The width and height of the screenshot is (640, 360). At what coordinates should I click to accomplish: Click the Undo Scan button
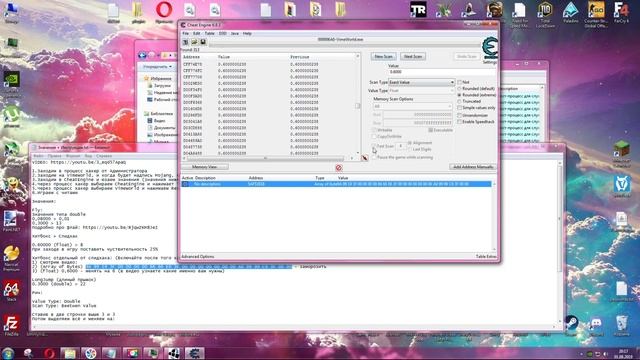(x=467, y=56)
